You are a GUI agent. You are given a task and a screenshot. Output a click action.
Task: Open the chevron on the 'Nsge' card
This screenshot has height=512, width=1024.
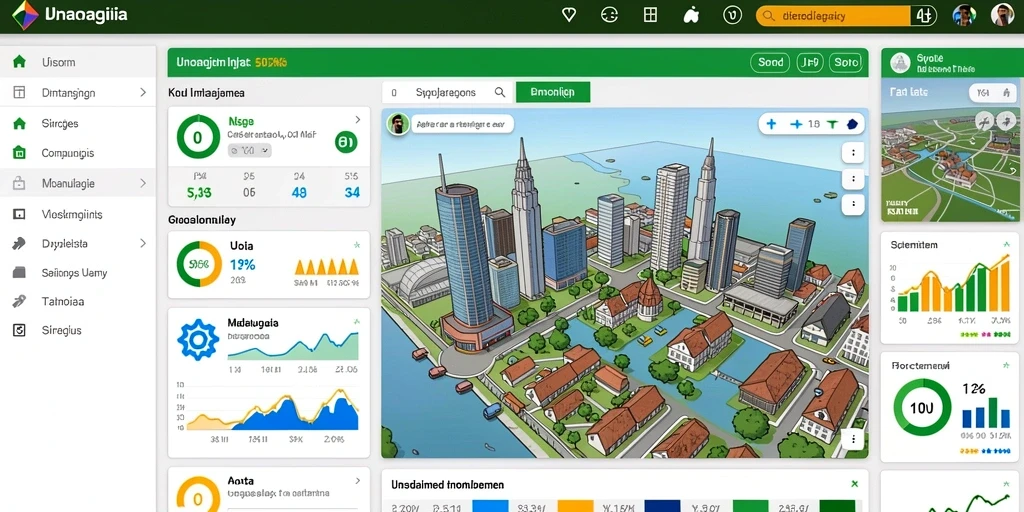pyautogui.click(x=357, y=120)
